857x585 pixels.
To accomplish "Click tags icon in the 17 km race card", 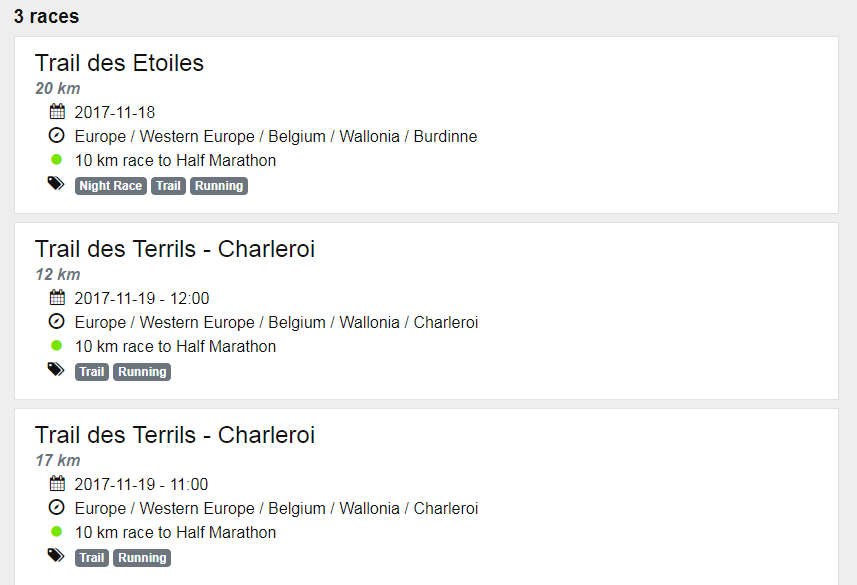I will coord(56,556).
